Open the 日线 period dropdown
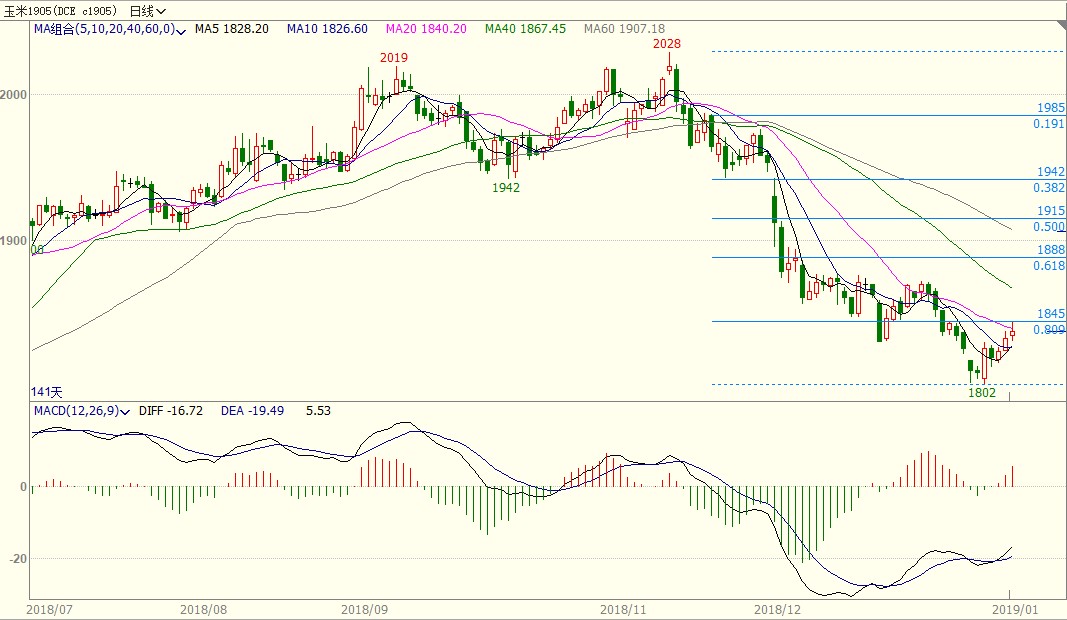Screen dimensions: 1067x620 [148, 11]
